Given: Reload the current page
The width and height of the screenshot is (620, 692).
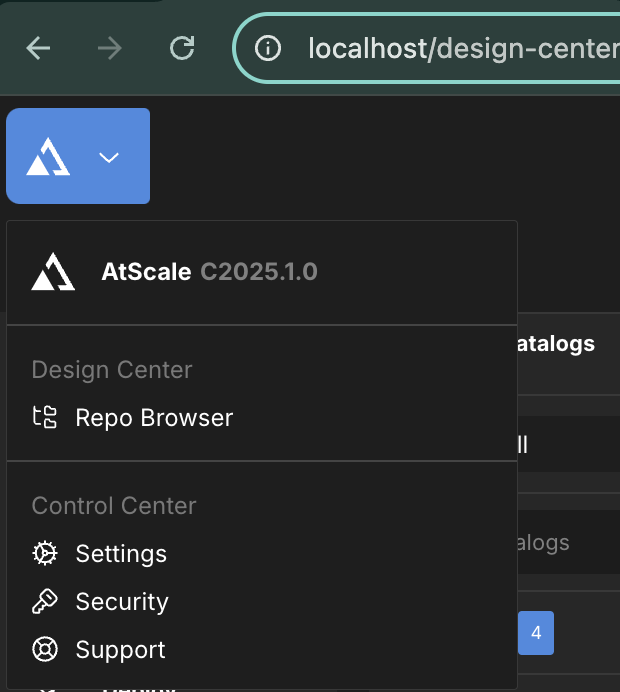Looking at the screenshot, I should [x=182, y=48].
